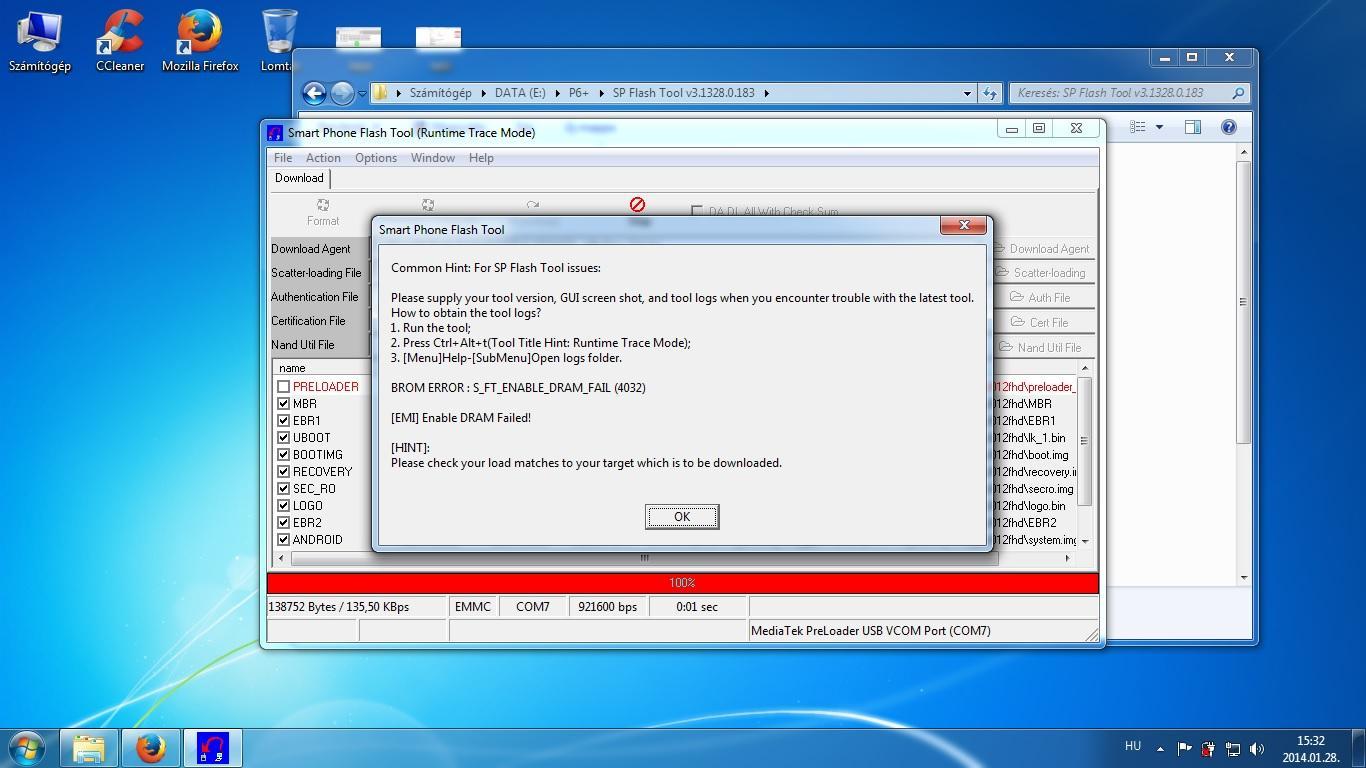Toggle DA DL All With Check Sum checkbox
Image resolution: width=1366 pixels, height=768 pixels.
coord(697,212)
